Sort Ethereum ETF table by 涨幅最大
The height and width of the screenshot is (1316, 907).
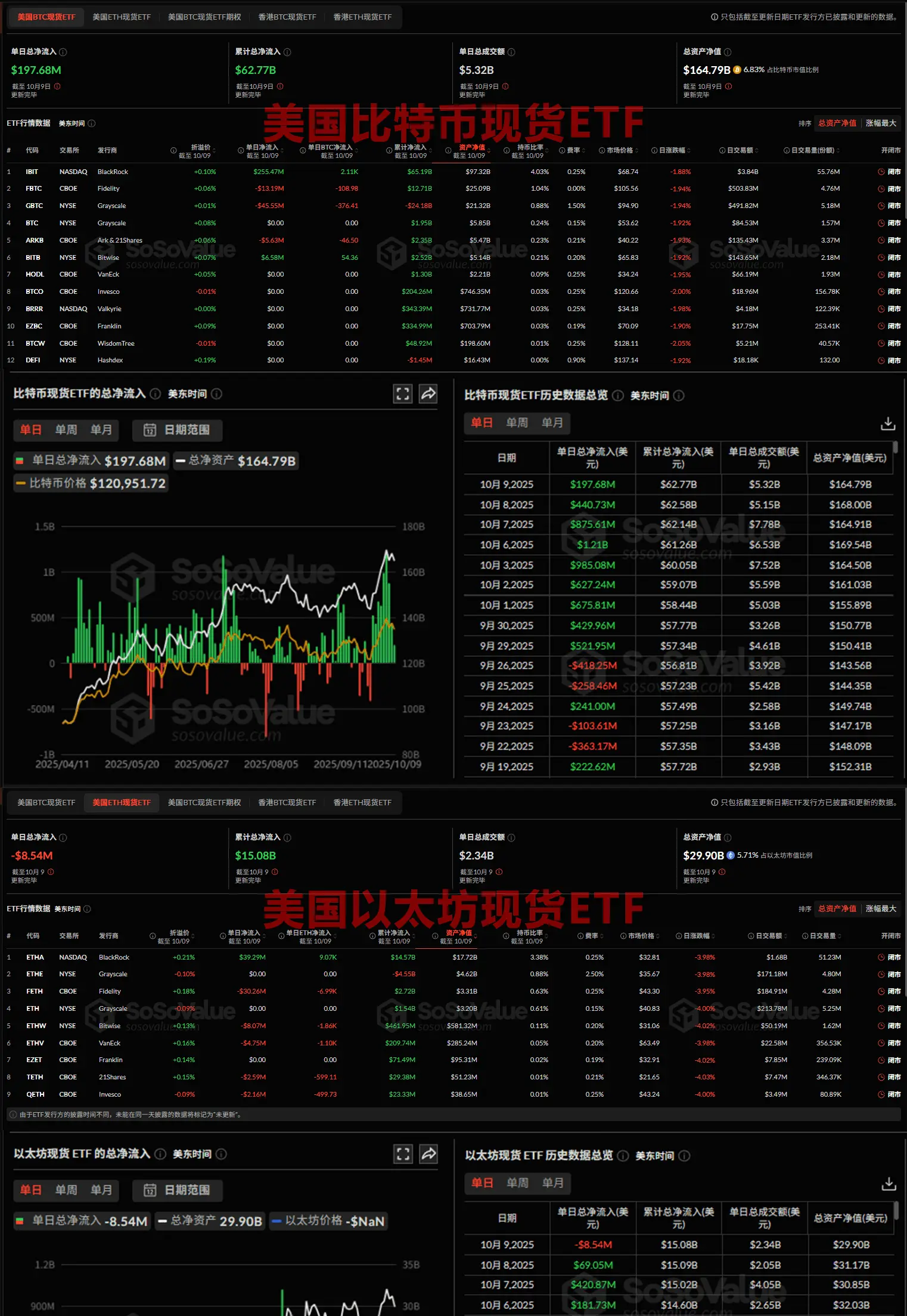click(x=881, y=909)
